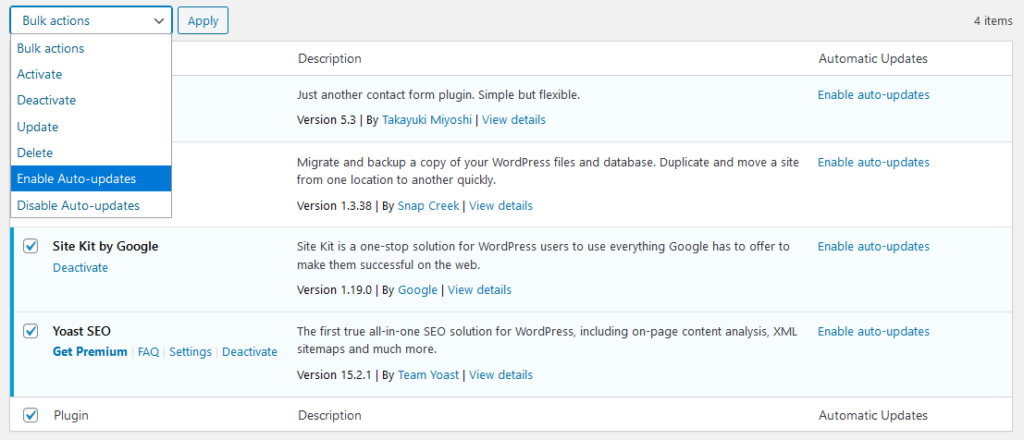Viewport: 1024px width, 440px height.
Task: Open the Google author link
Action: click(x=417, y=290)
